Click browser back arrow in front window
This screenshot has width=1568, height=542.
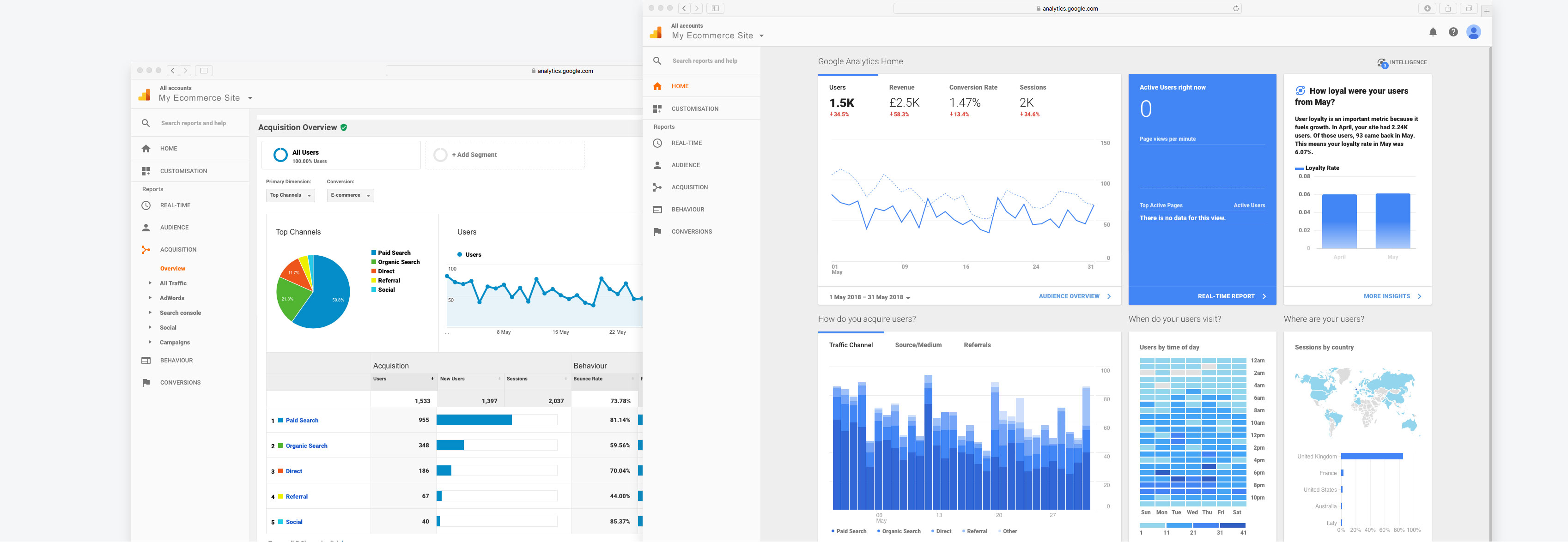pos(684,8)
